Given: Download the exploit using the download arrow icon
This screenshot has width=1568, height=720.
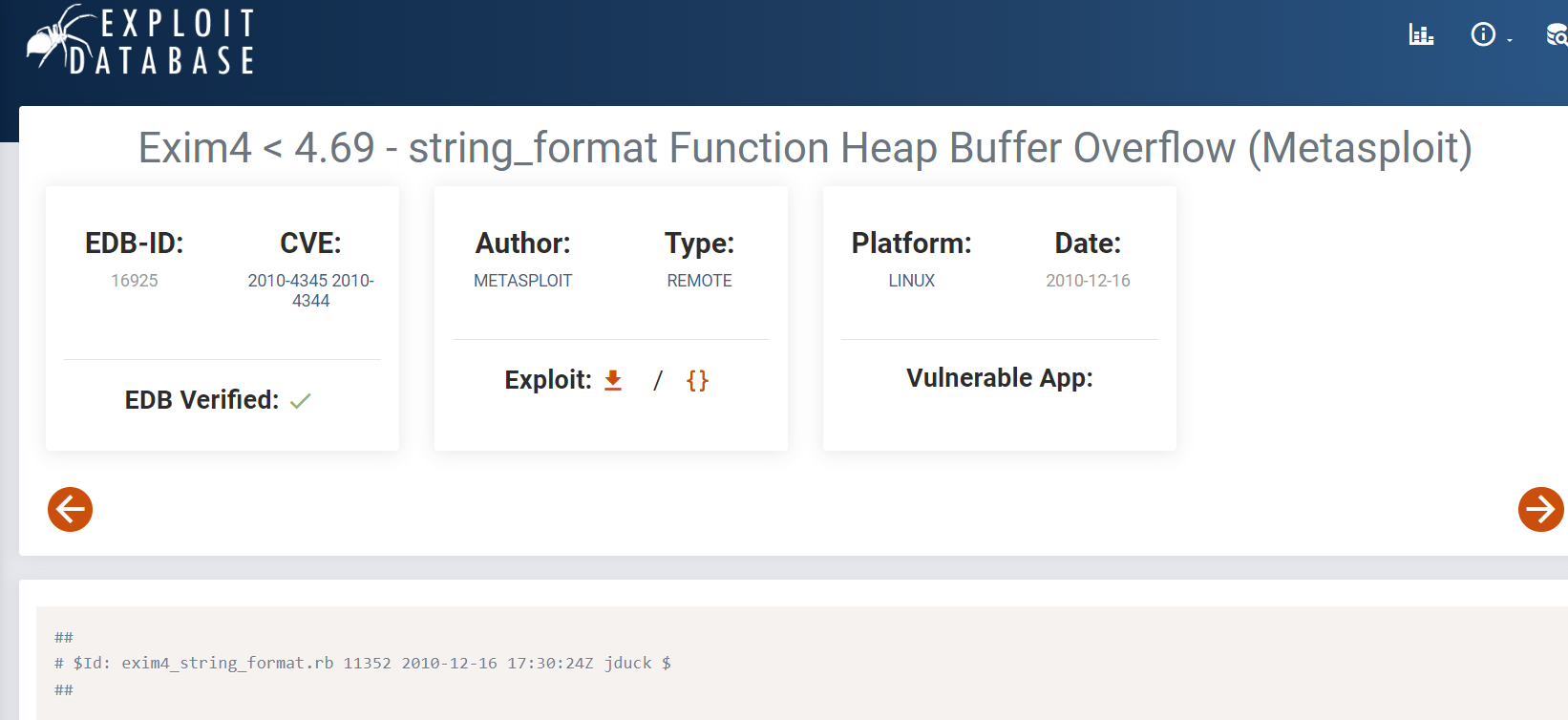Looking at the screenshot, I should tap(613, 380).
